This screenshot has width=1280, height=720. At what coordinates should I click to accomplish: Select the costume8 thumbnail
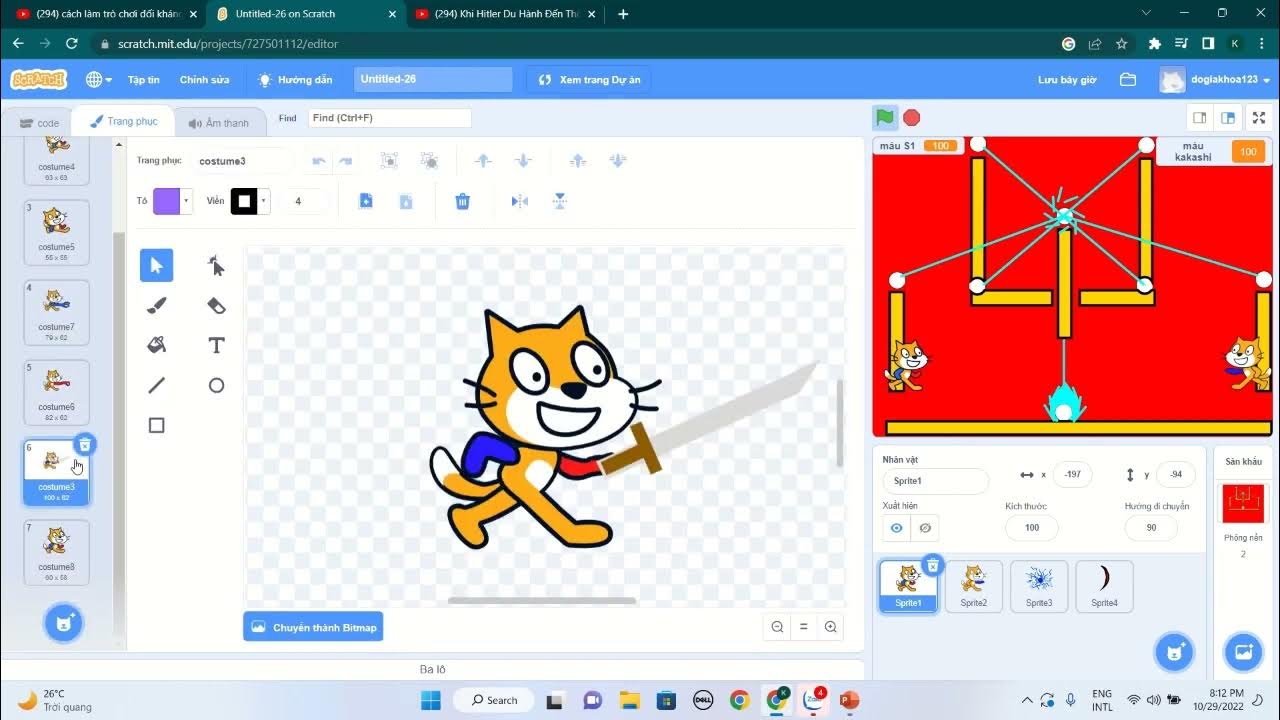click(x=57, y=552)
